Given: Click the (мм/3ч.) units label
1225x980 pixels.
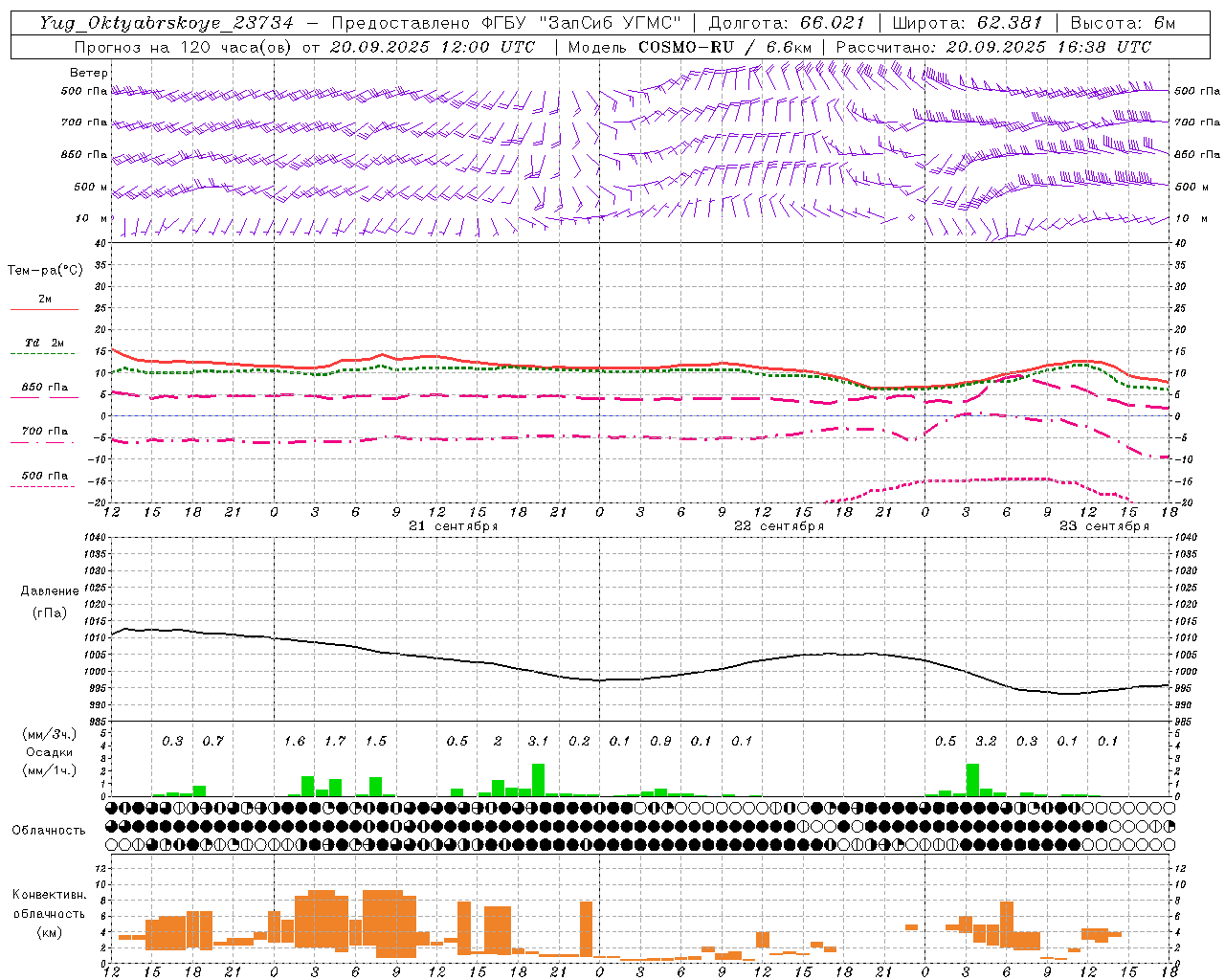Looking at the screenshot, I should pos(50,735).
